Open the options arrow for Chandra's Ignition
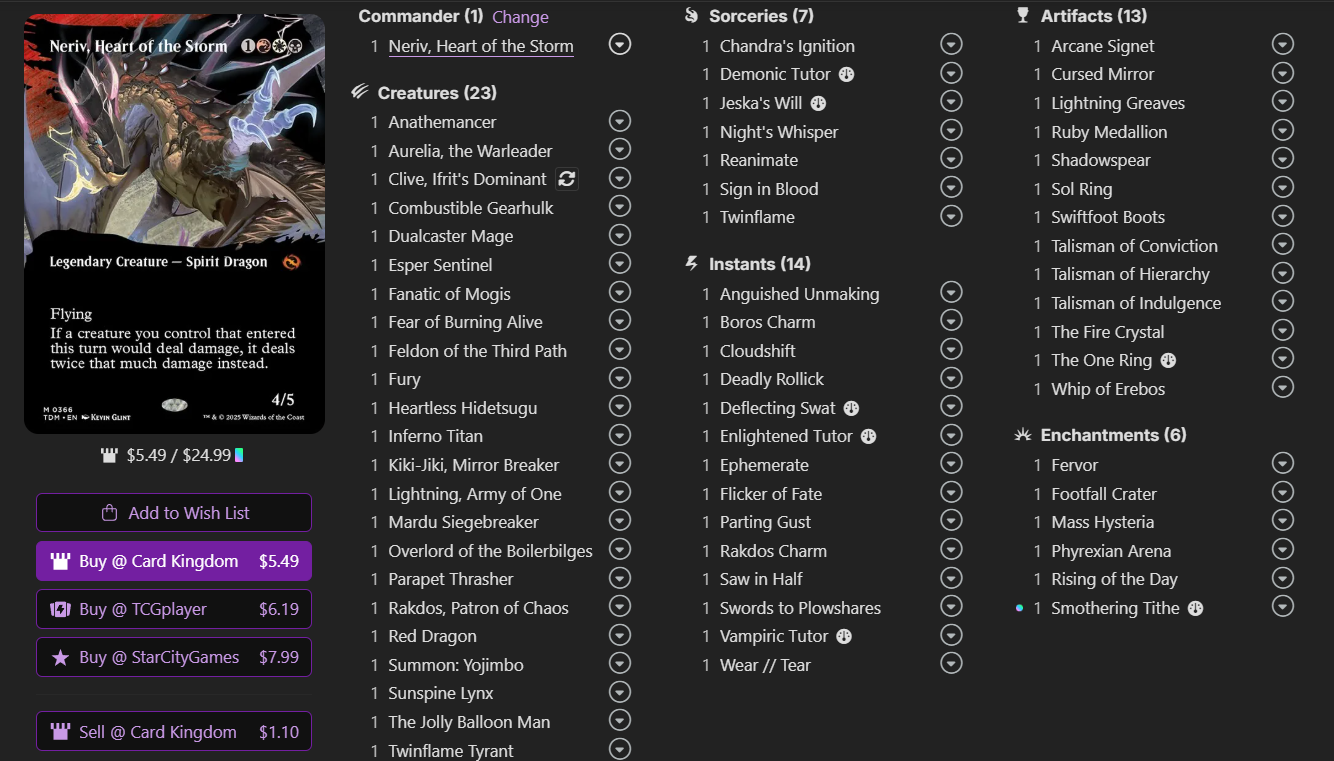Screen dimensions: 1334x761 [x=951, y=44]
